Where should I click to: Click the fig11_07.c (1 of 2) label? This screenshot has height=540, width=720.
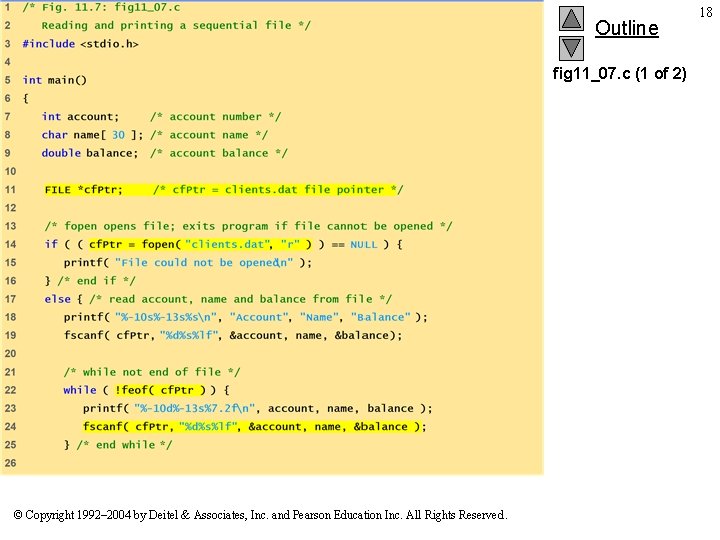(x=619, y=73)
